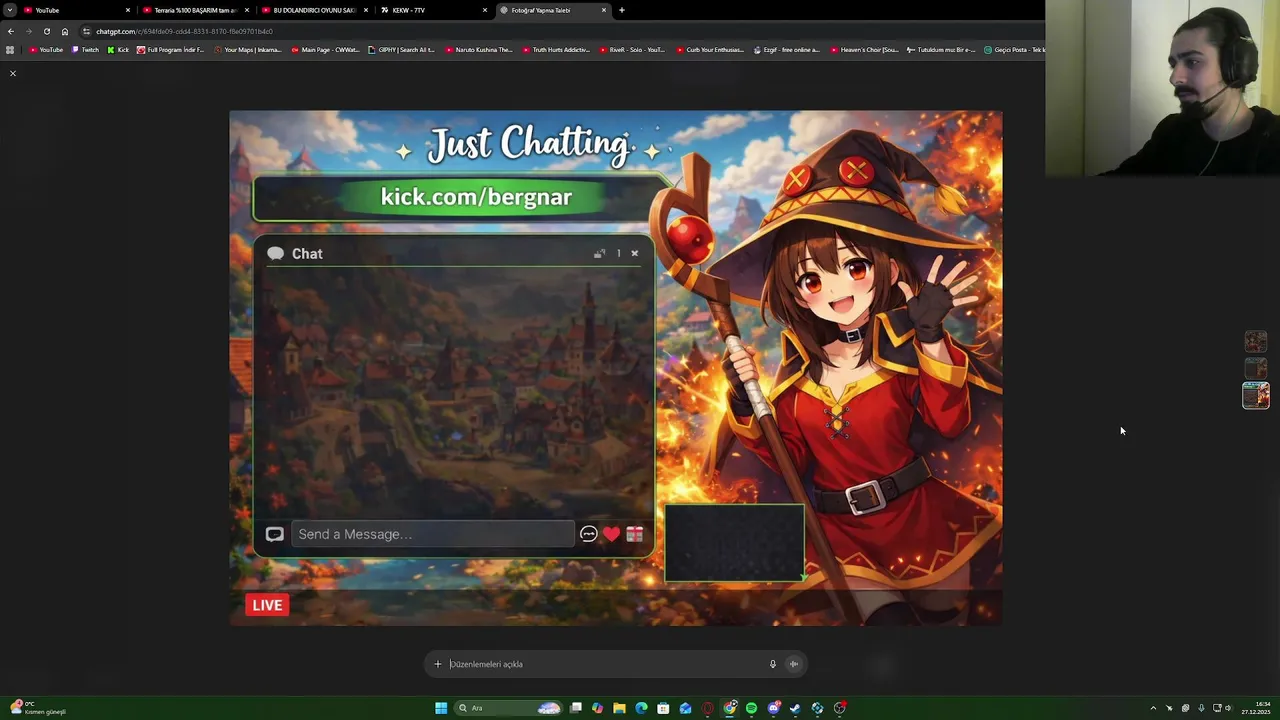Open the weather widget on taskbar

tap(38, 708)
